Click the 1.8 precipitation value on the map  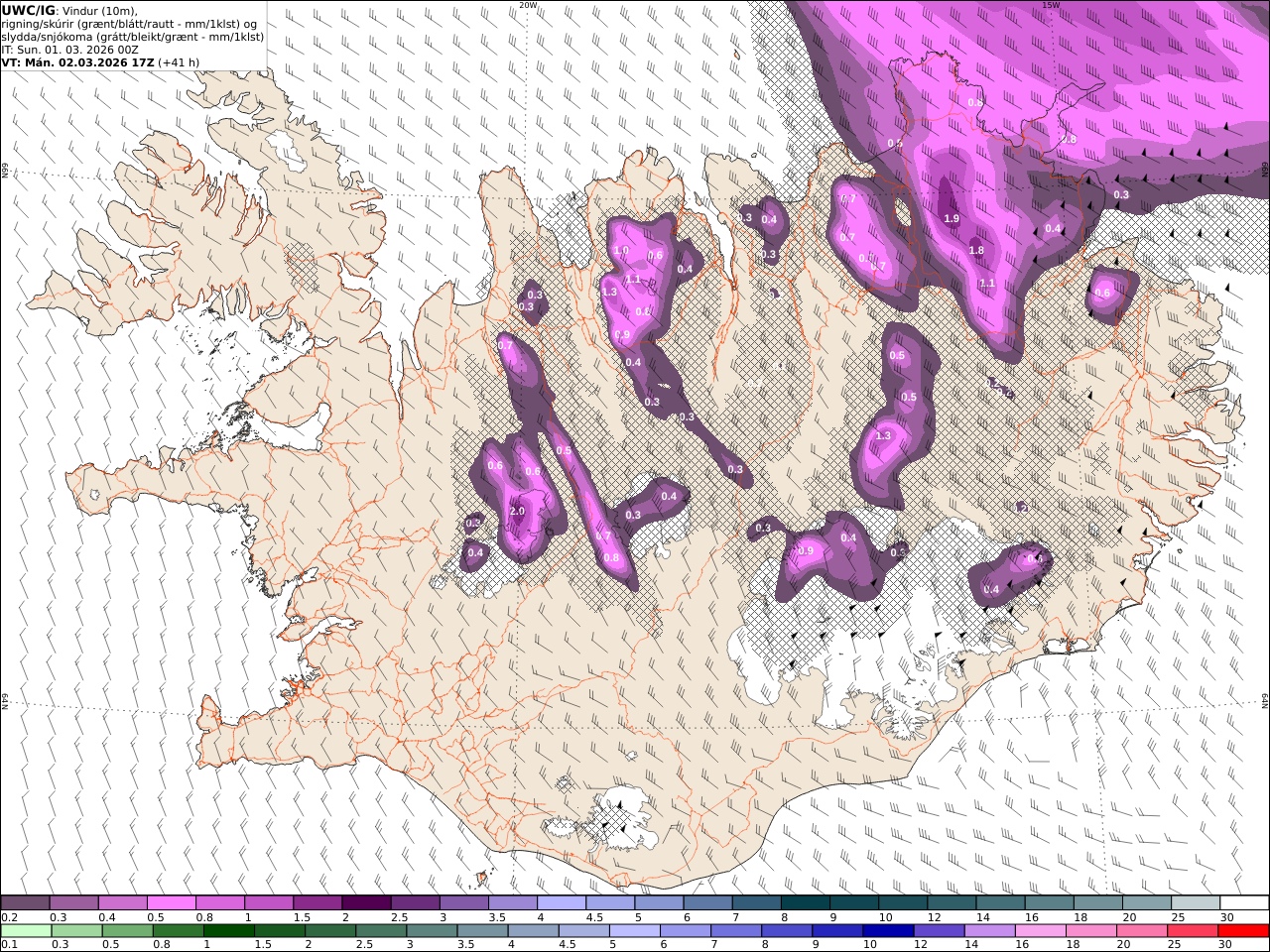pyautogui.click(x=976, y=251)
